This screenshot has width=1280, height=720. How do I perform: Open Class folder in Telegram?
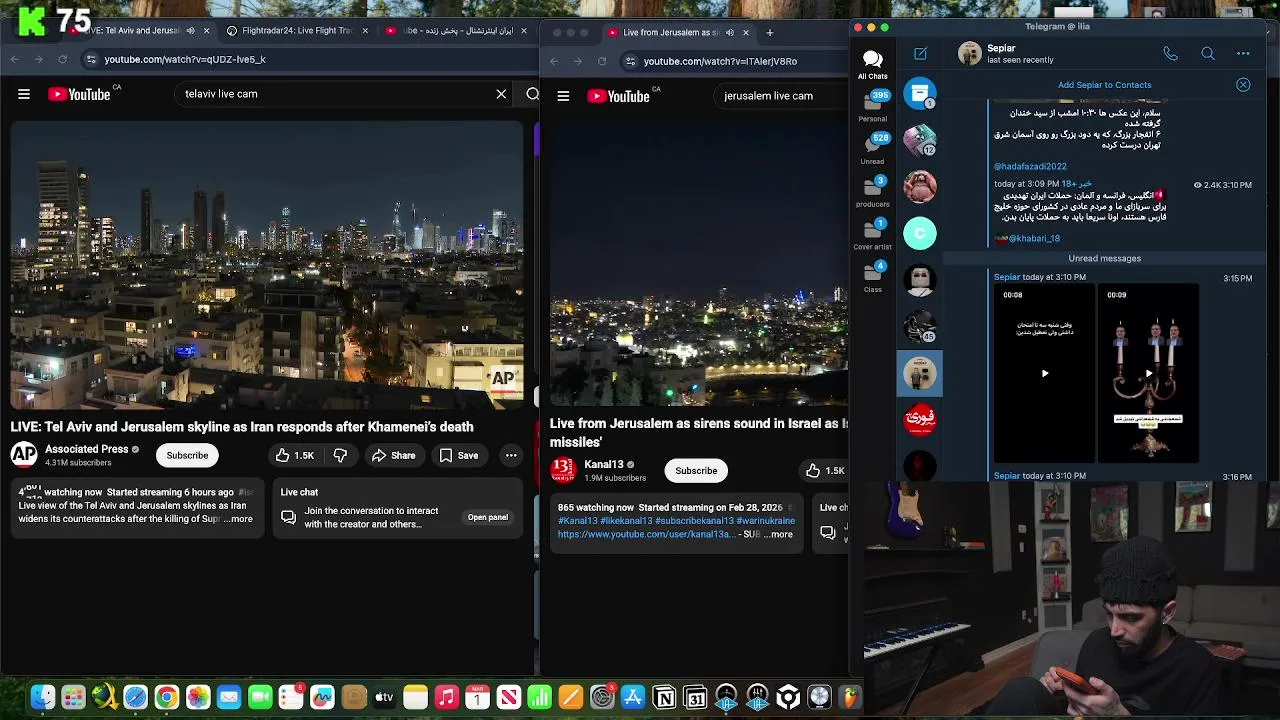872,277
